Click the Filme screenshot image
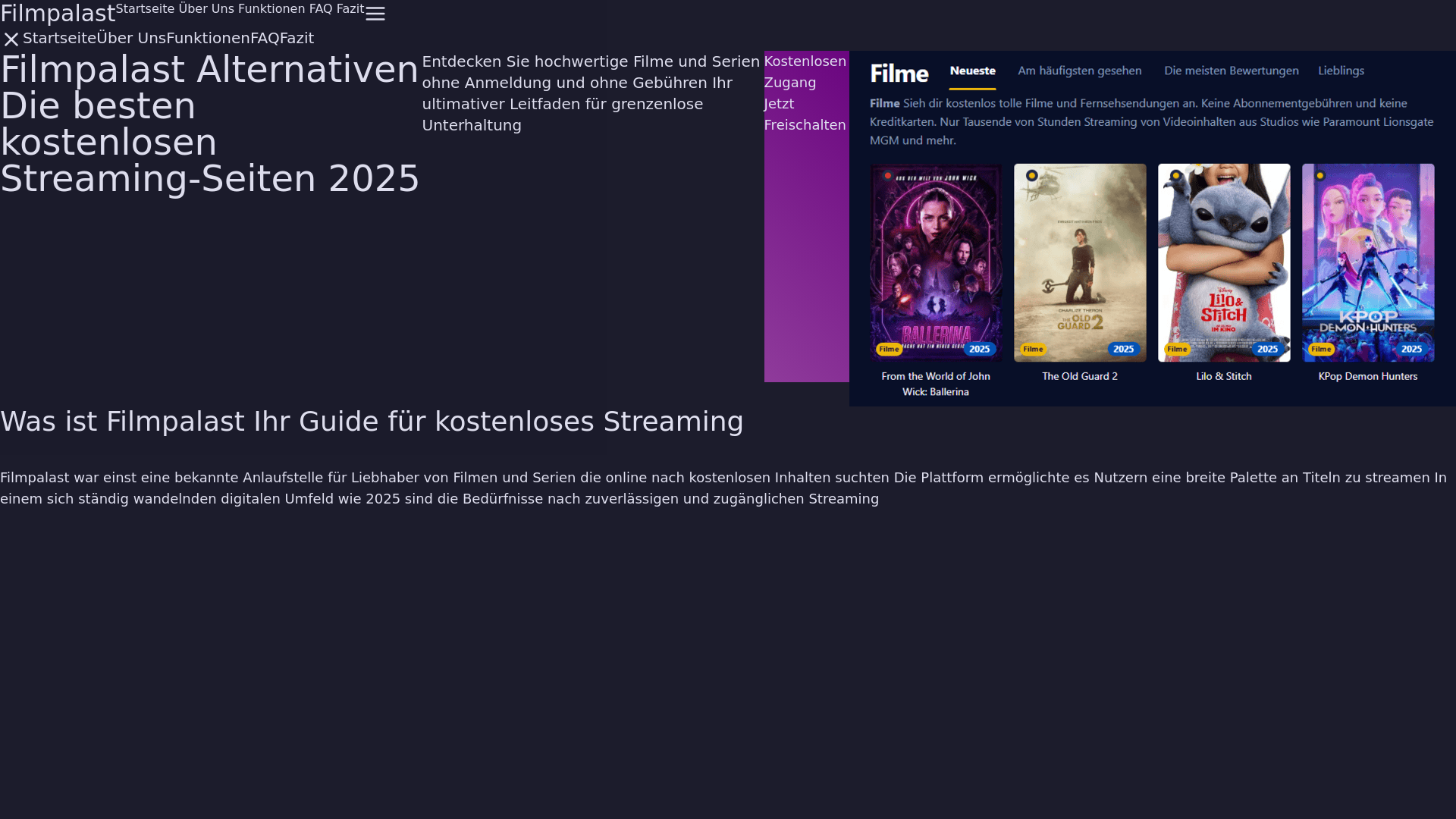The height and width of the screenshot is (819, 1456). coord(1152,228)
